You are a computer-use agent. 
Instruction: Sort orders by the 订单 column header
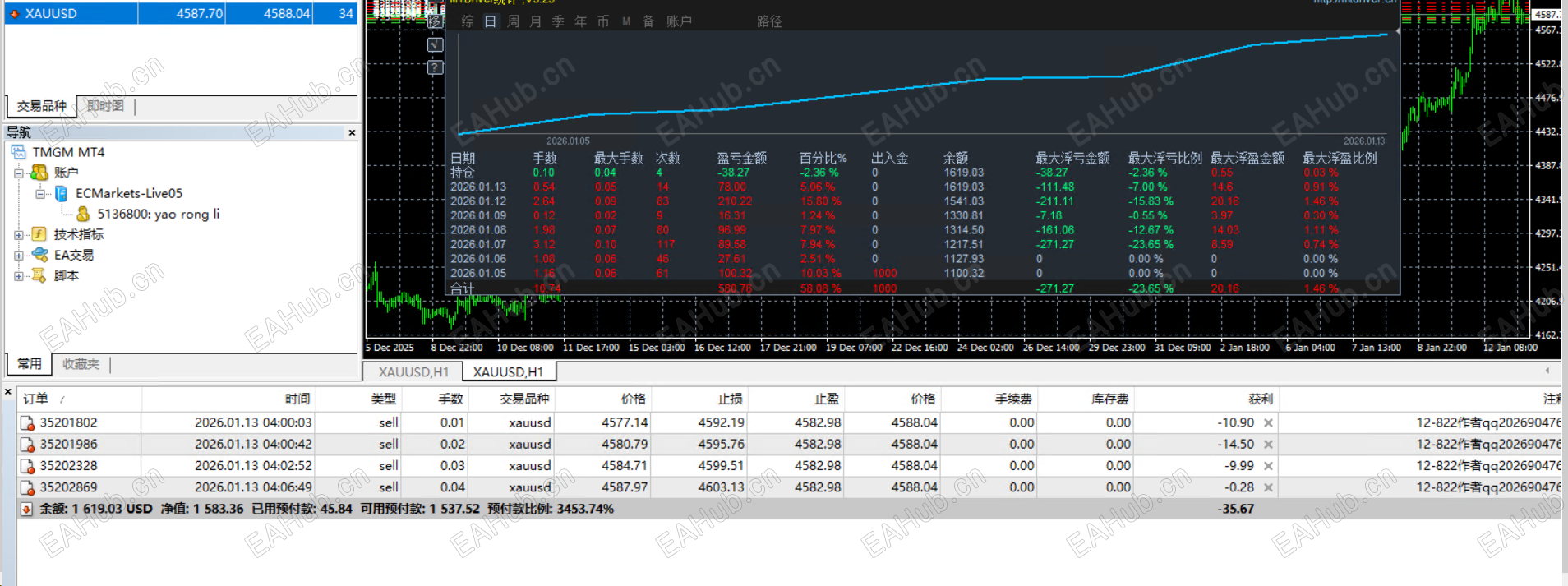tap(79, 399)
